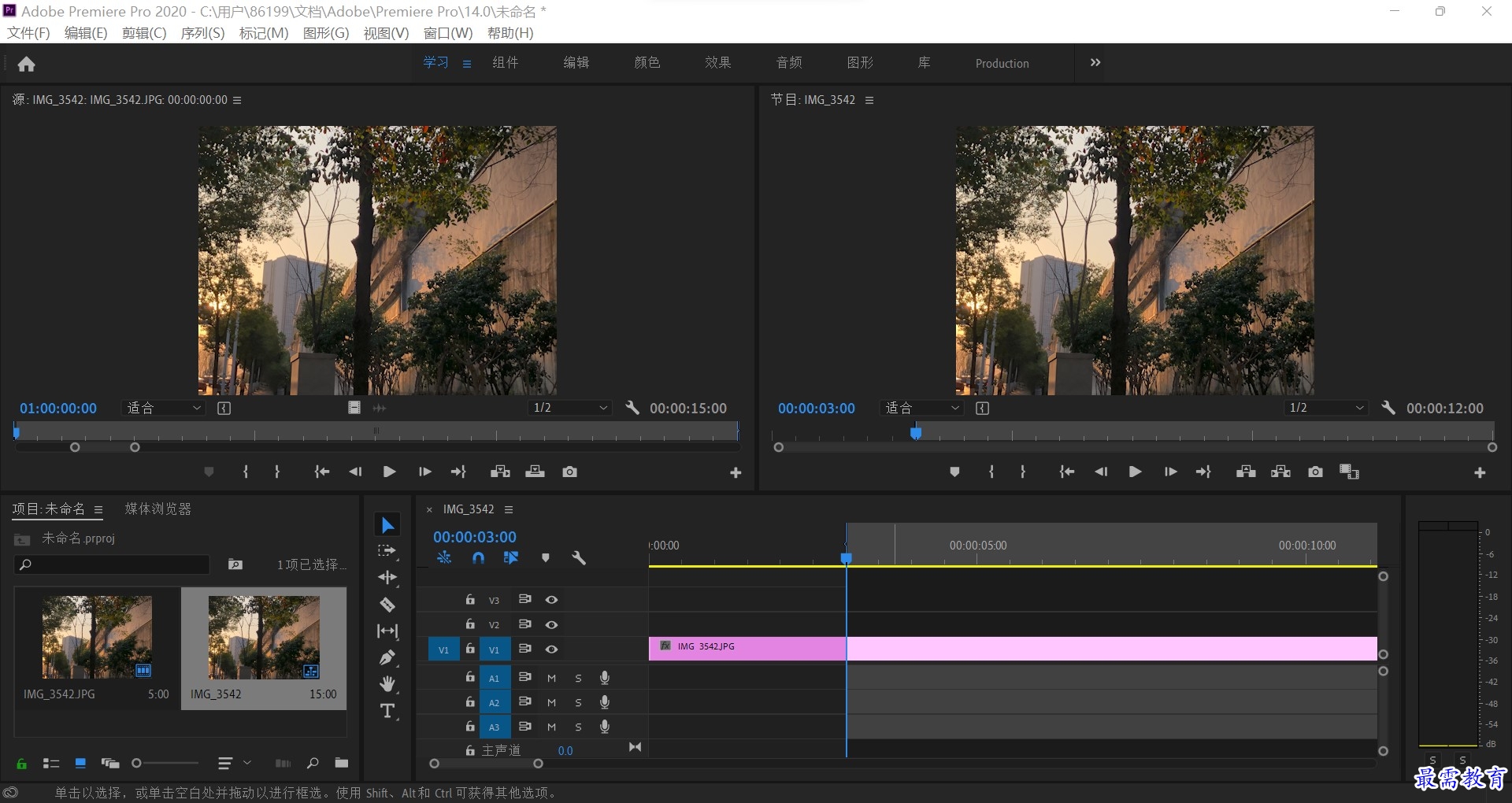This screenshot has height=803, width=1512.
Task: Click IMG_3542.JPG clip on V1 track
Action: [1013, 649]
